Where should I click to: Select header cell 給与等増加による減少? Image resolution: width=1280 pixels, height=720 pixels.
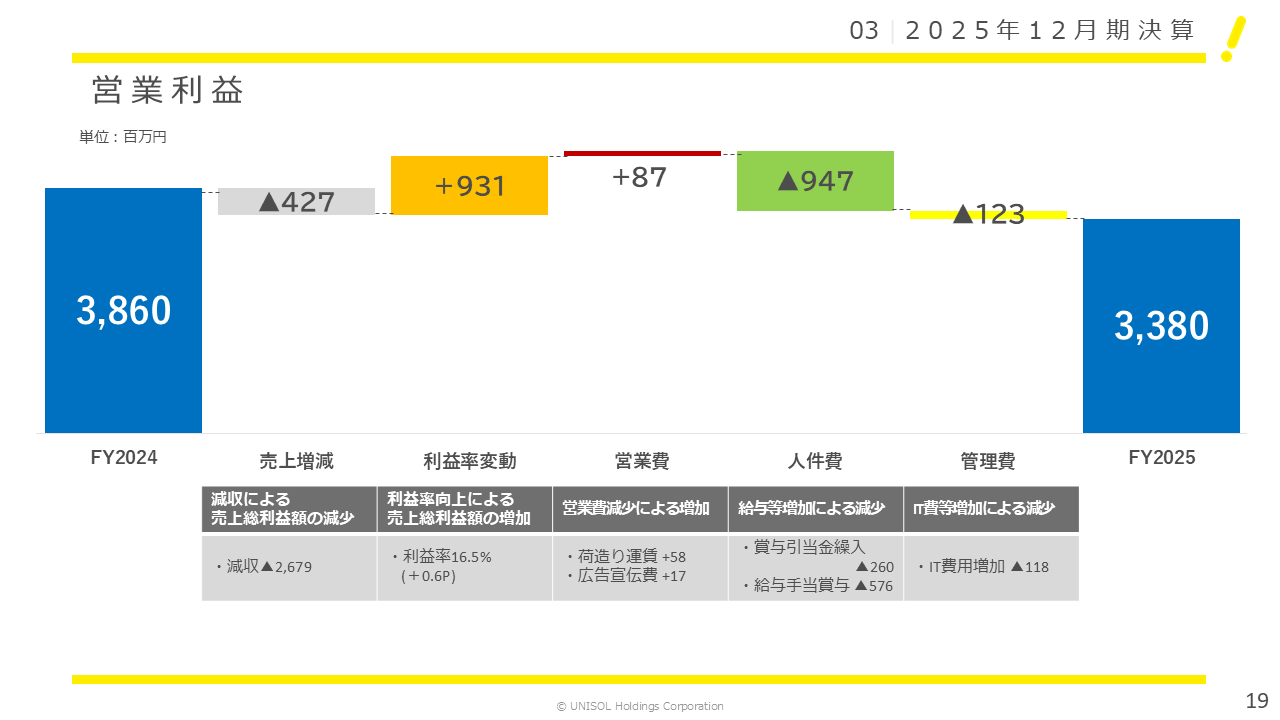click(x=816, y=509)
